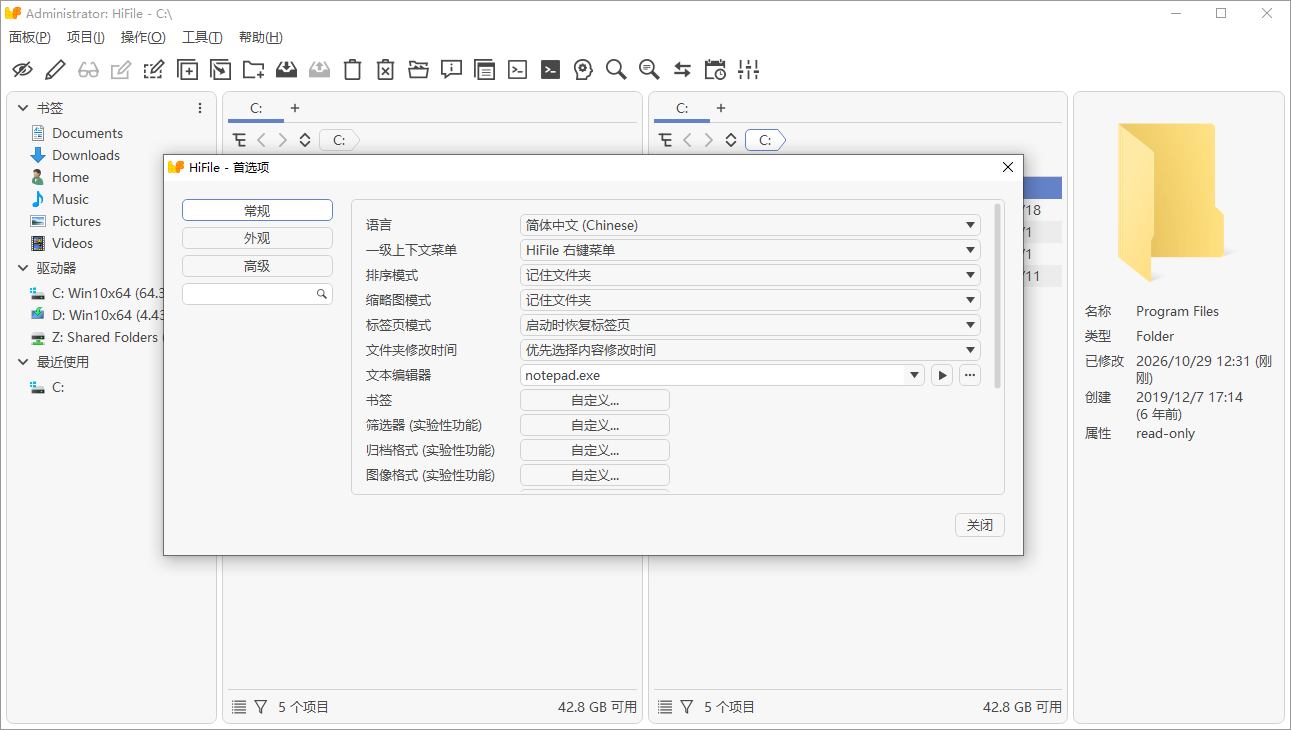Open the 文件夹修改时间 dropdown
This screenshot has height=730, width=1291.
coord(750,350)
